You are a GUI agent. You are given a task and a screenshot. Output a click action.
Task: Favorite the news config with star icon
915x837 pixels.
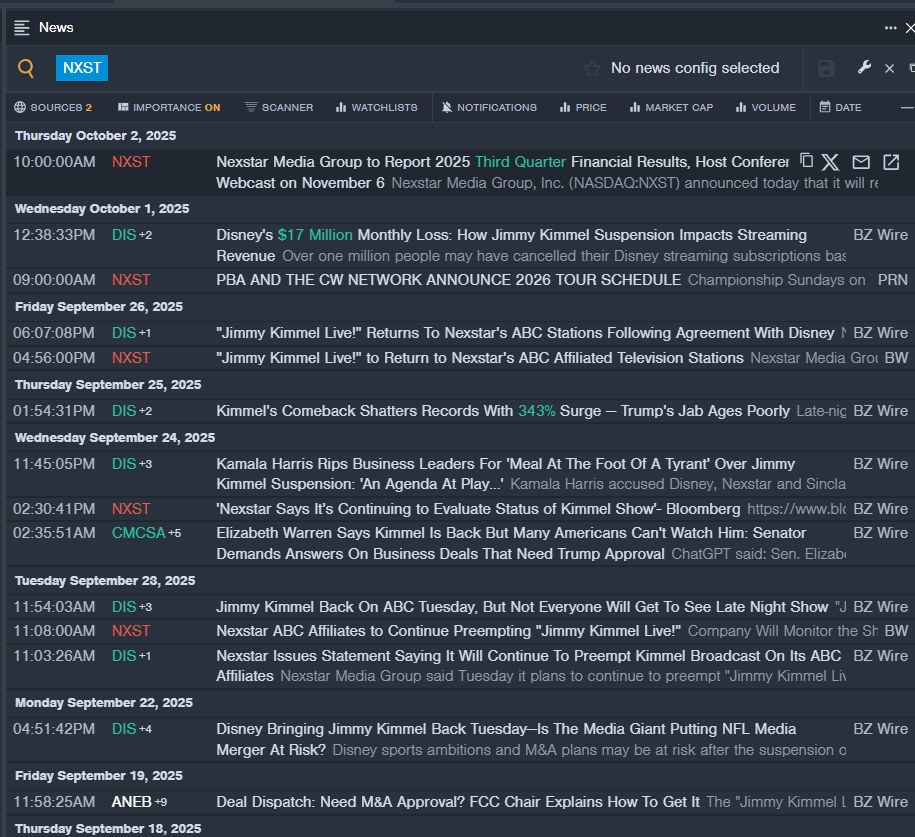[x=592, y=69]
